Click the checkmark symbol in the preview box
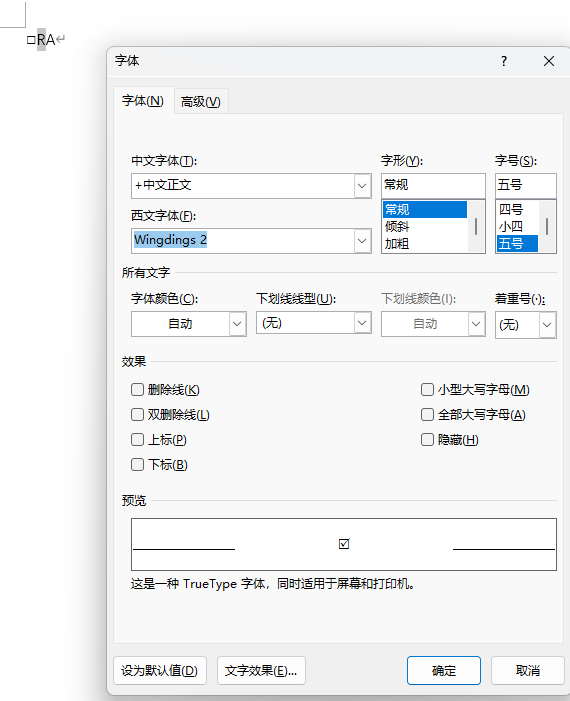The height and width of the screenshot is (701, 570). tap(344, 544)
